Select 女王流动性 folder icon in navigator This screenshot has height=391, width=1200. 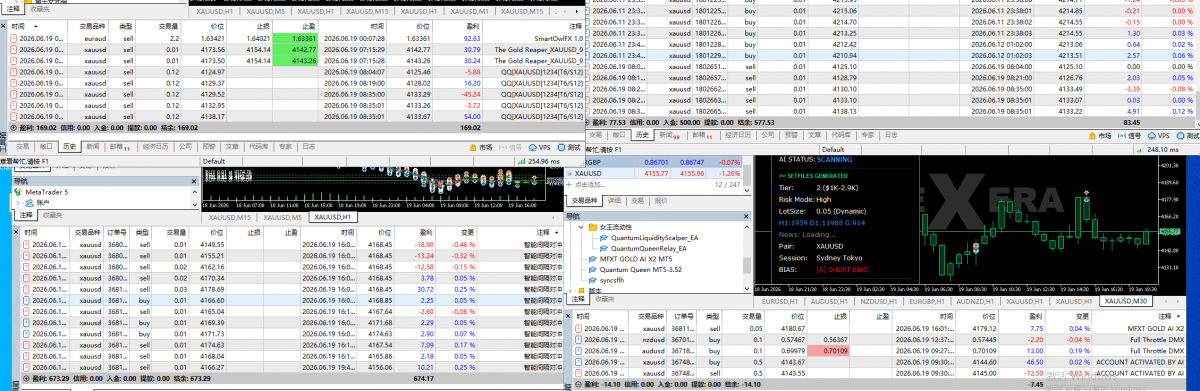592,228
